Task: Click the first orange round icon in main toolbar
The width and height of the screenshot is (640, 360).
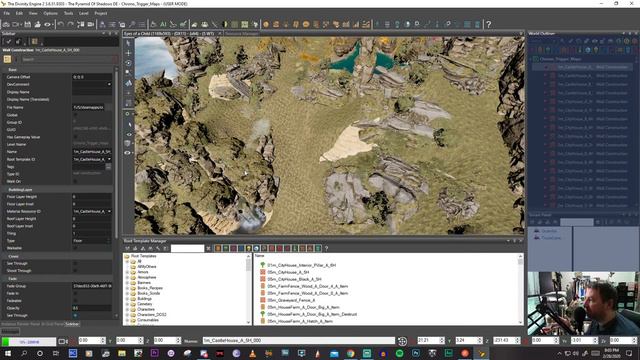Action: click(266, 24)
